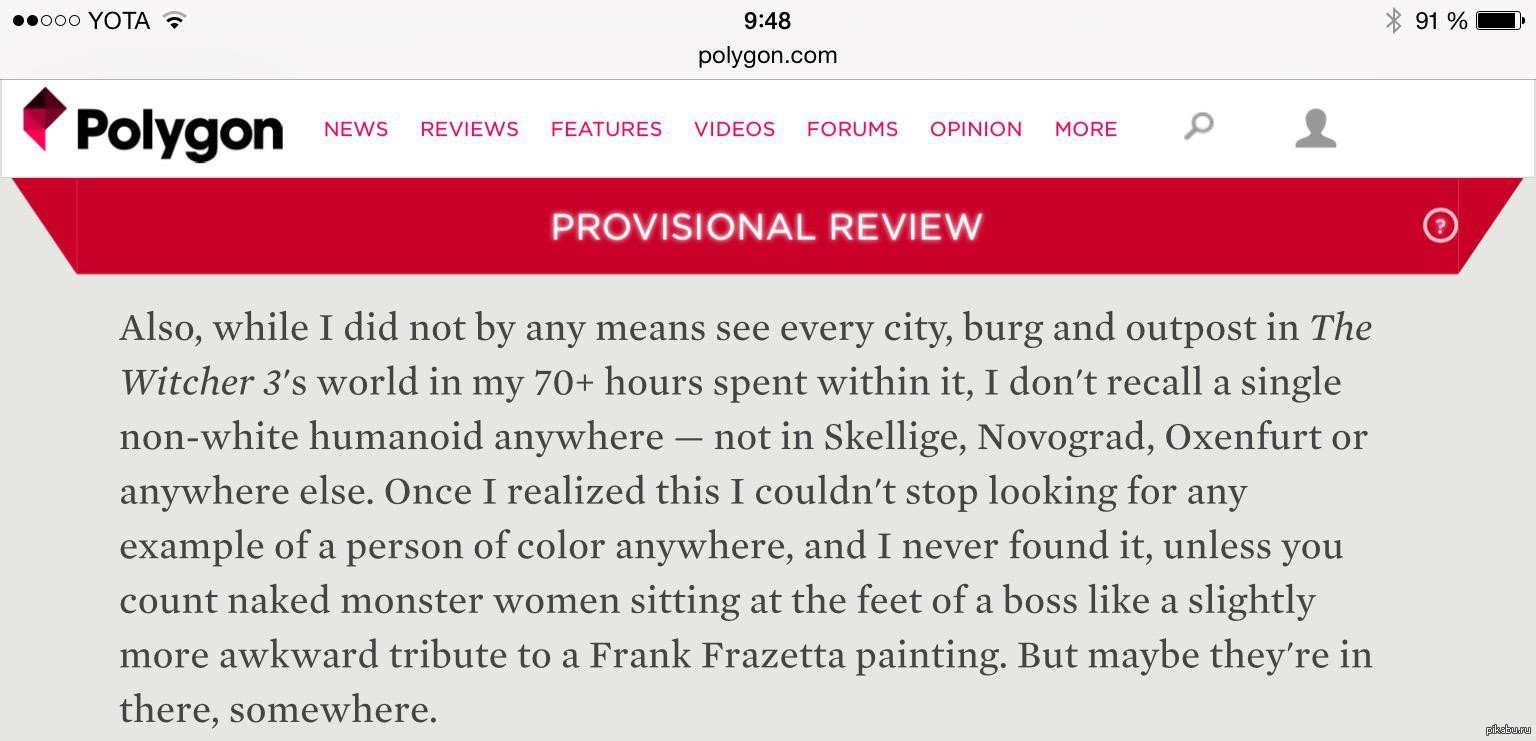Go to the REVIEWS section
Image resolution: width=1536 pixels, height=741 pixels.
point(469,129)
